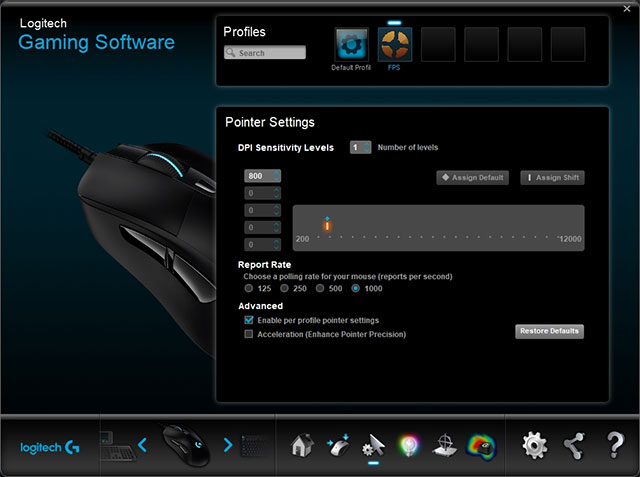Click the 800 DPI value stepper arrows
Viewport: 640px width, 477px height.
(x=276, y=176)
